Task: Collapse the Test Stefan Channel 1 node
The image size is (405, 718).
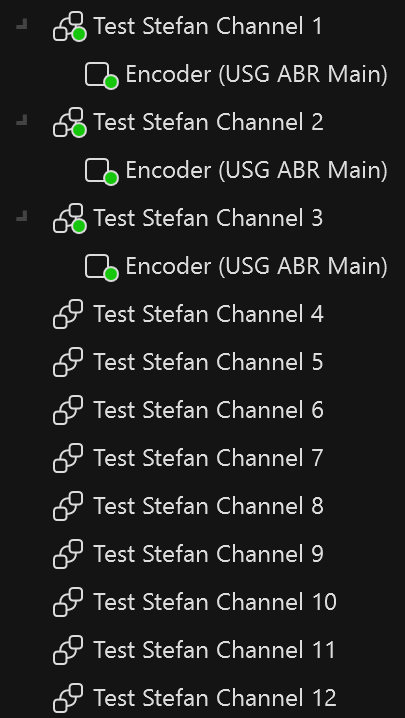Action: pos(22,24)
